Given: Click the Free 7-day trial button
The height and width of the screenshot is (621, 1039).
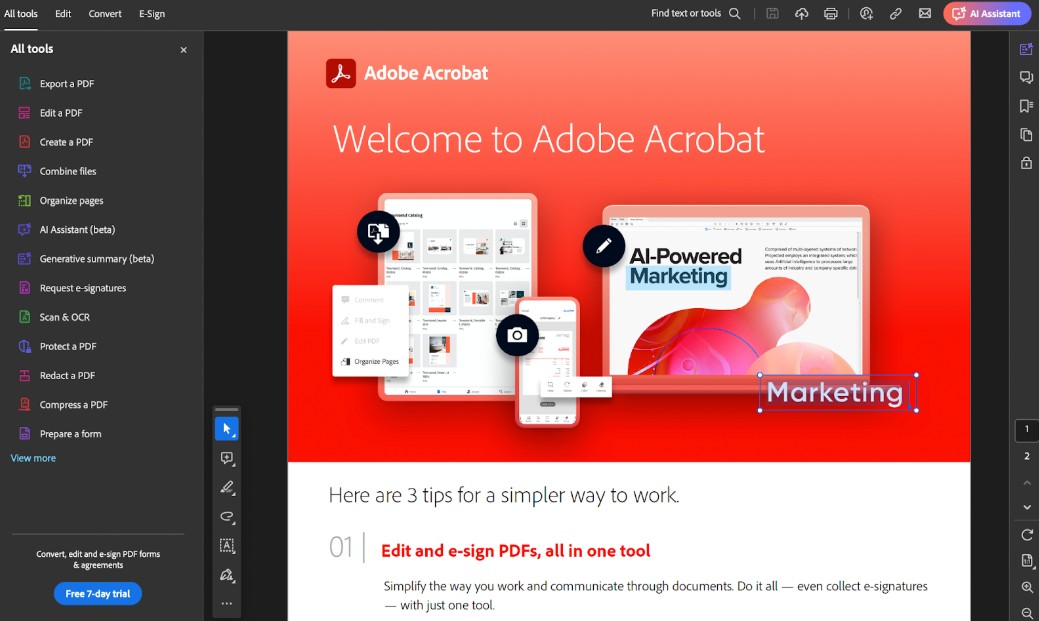Looking at the screenshot, I should 97,594.
